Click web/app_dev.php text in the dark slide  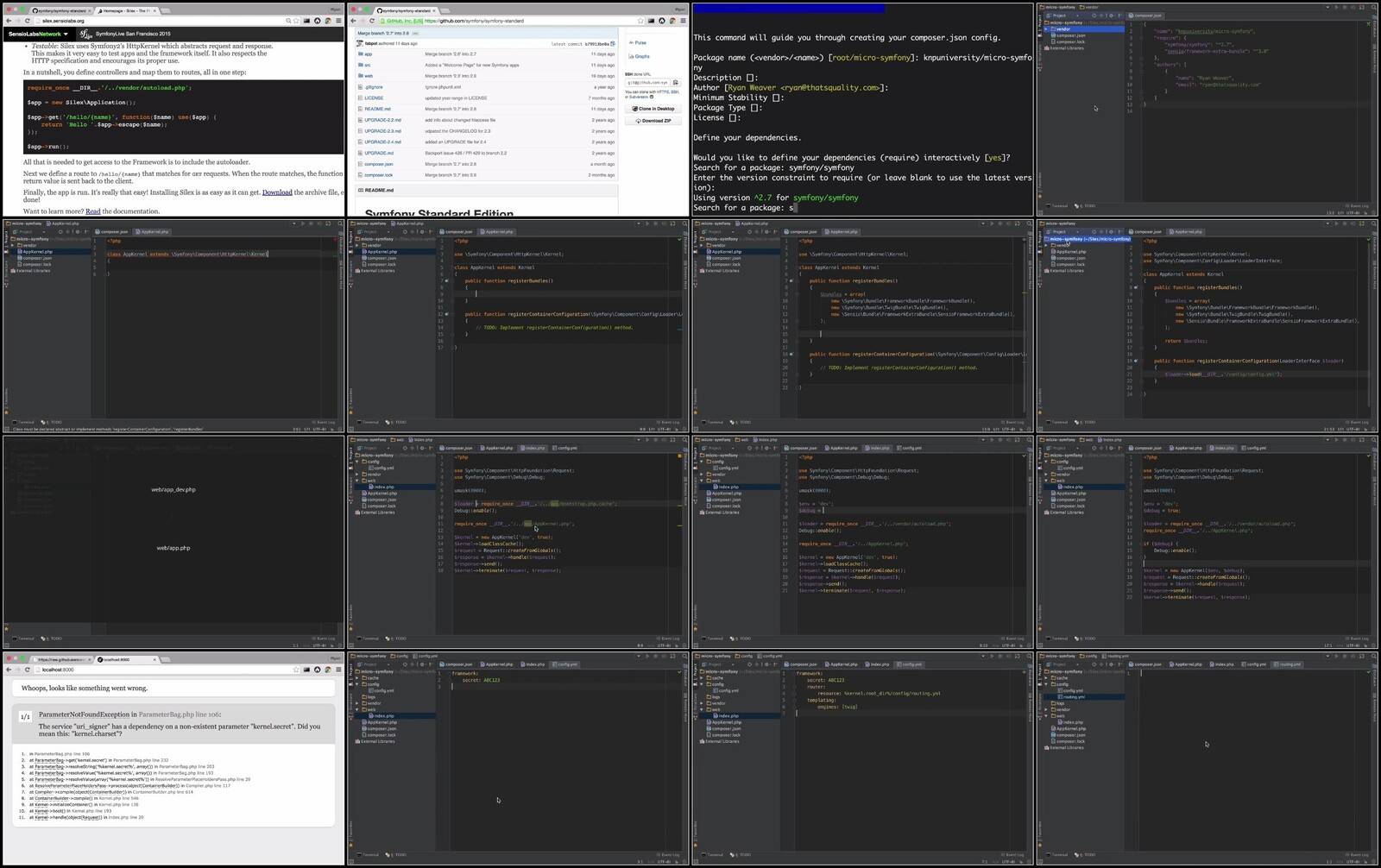point(173,489)
